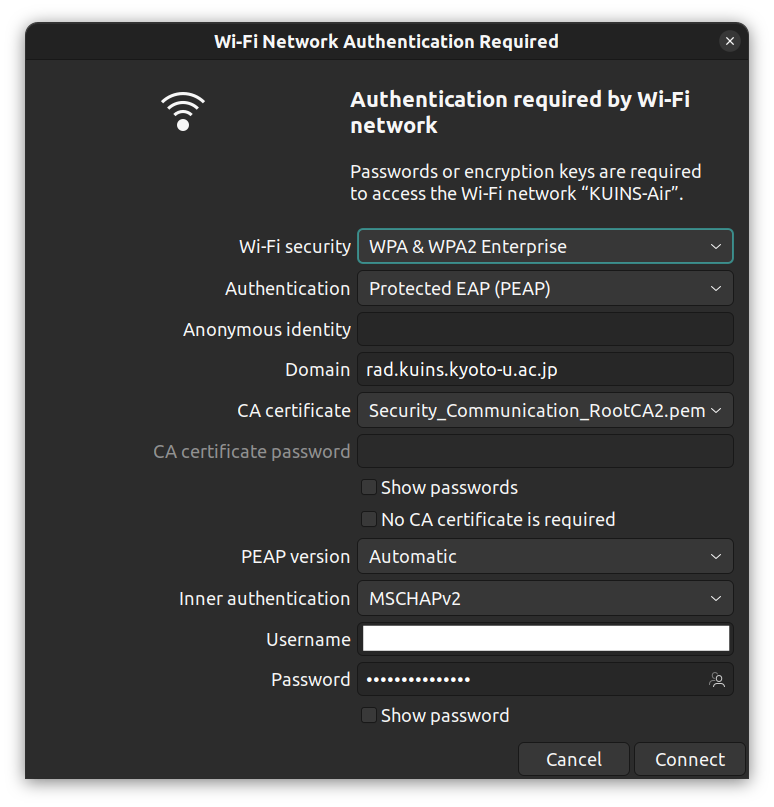Toggle the Show password checkbox
The image size is (774, 807).
click(x=368, y=715)
